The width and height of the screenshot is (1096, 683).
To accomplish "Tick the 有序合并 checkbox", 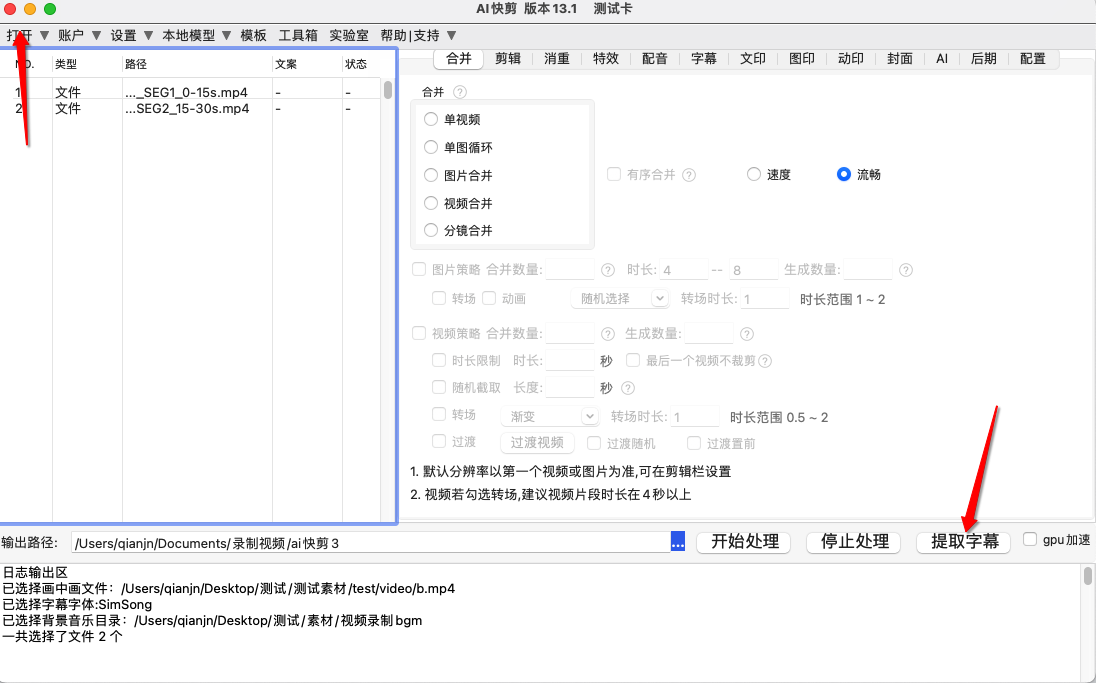I will (614, 174).
